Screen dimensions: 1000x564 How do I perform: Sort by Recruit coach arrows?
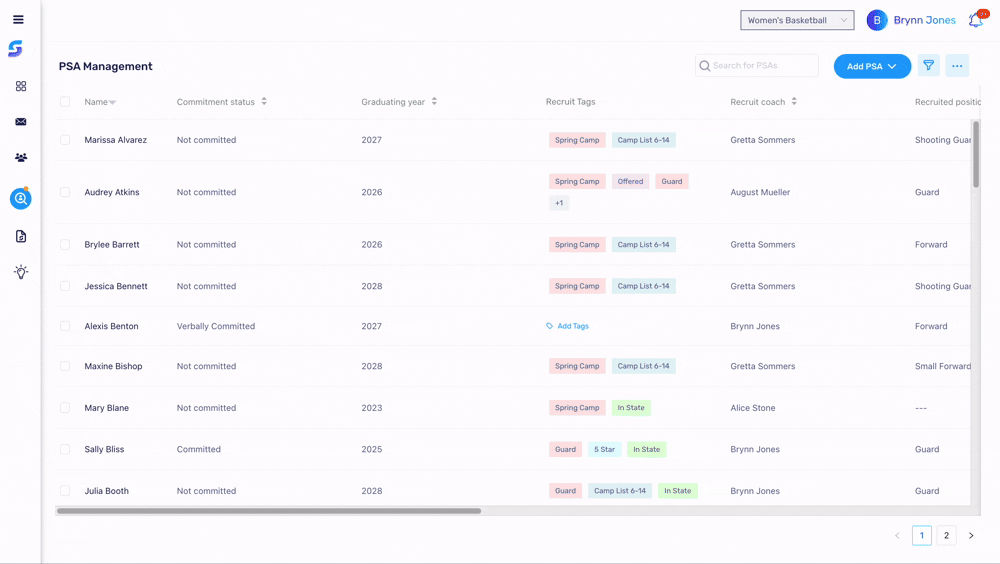pyautogui.click(x=794, y=101)
